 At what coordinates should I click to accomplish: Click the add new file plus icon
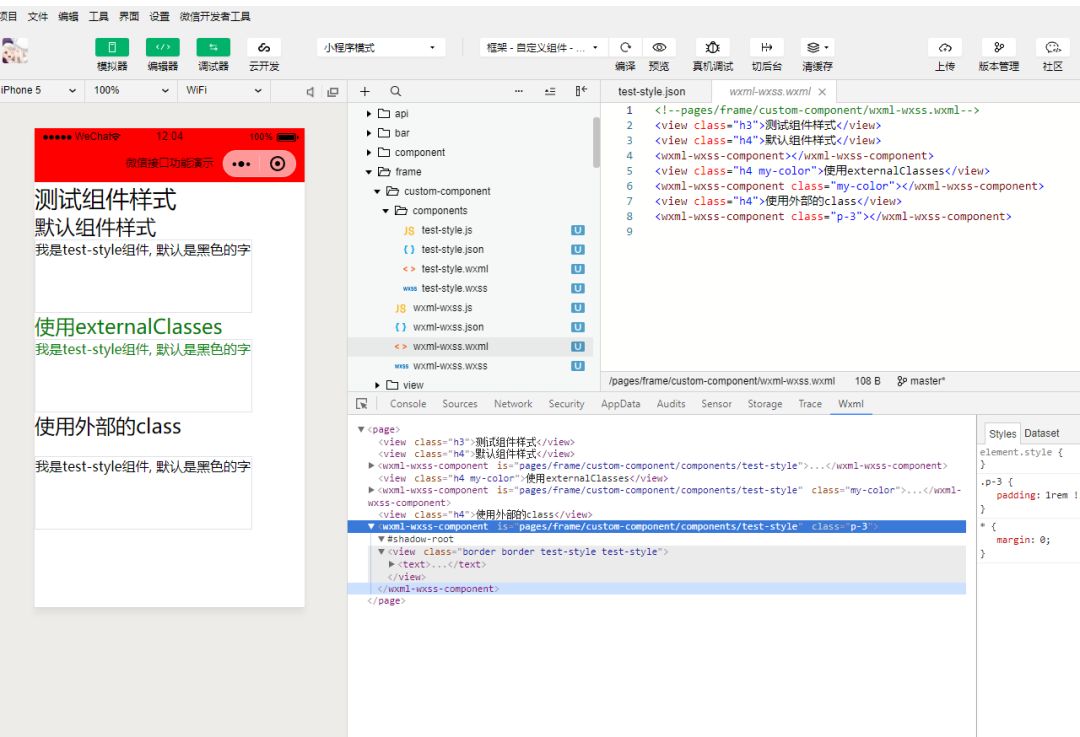[365, 92]
